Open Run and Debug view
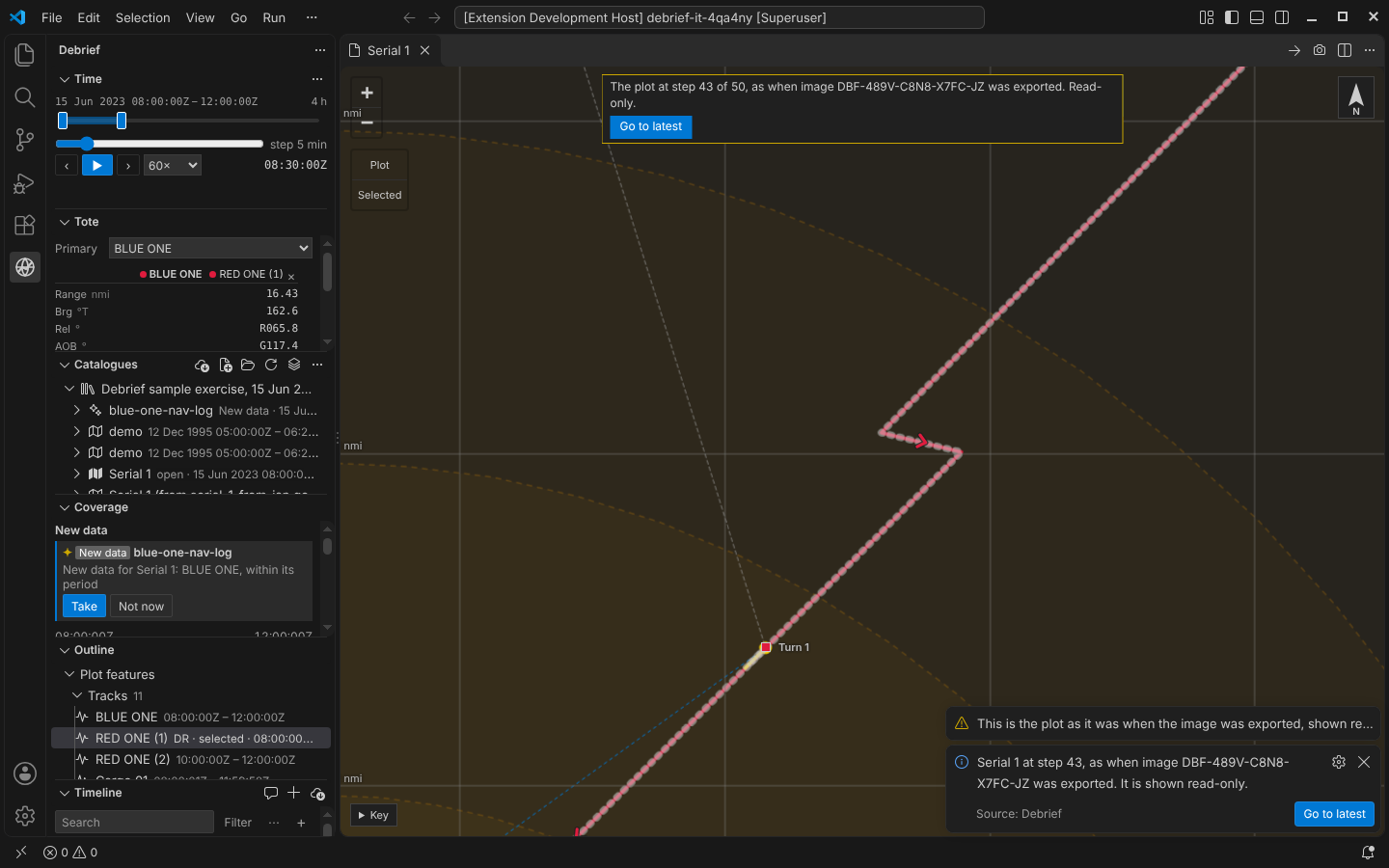Image resolution: width=1389 pixels, height=868 pixels. pos(25,182)
